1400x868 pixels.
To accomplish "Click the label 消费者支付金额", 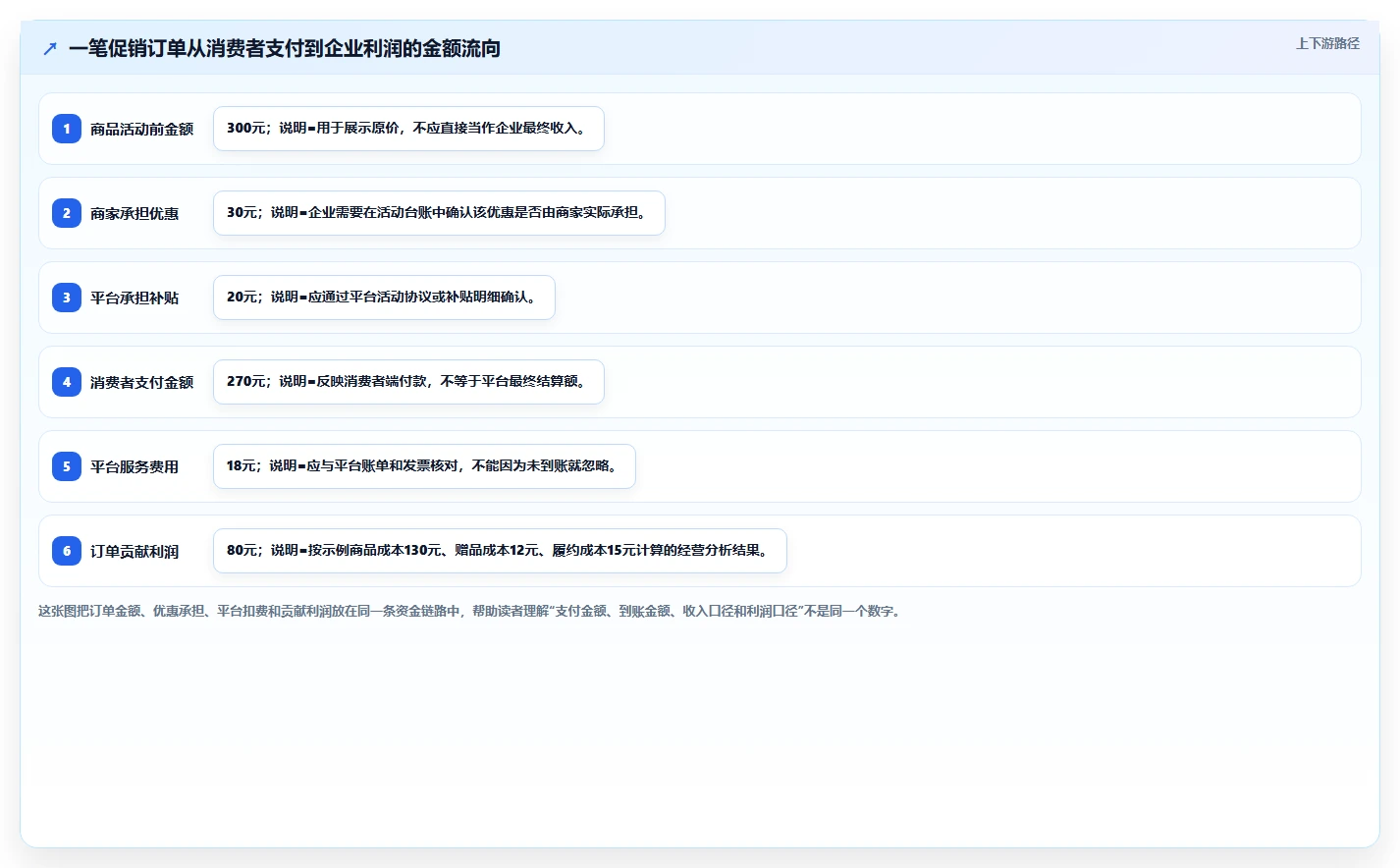I will [x=141, y=382].
